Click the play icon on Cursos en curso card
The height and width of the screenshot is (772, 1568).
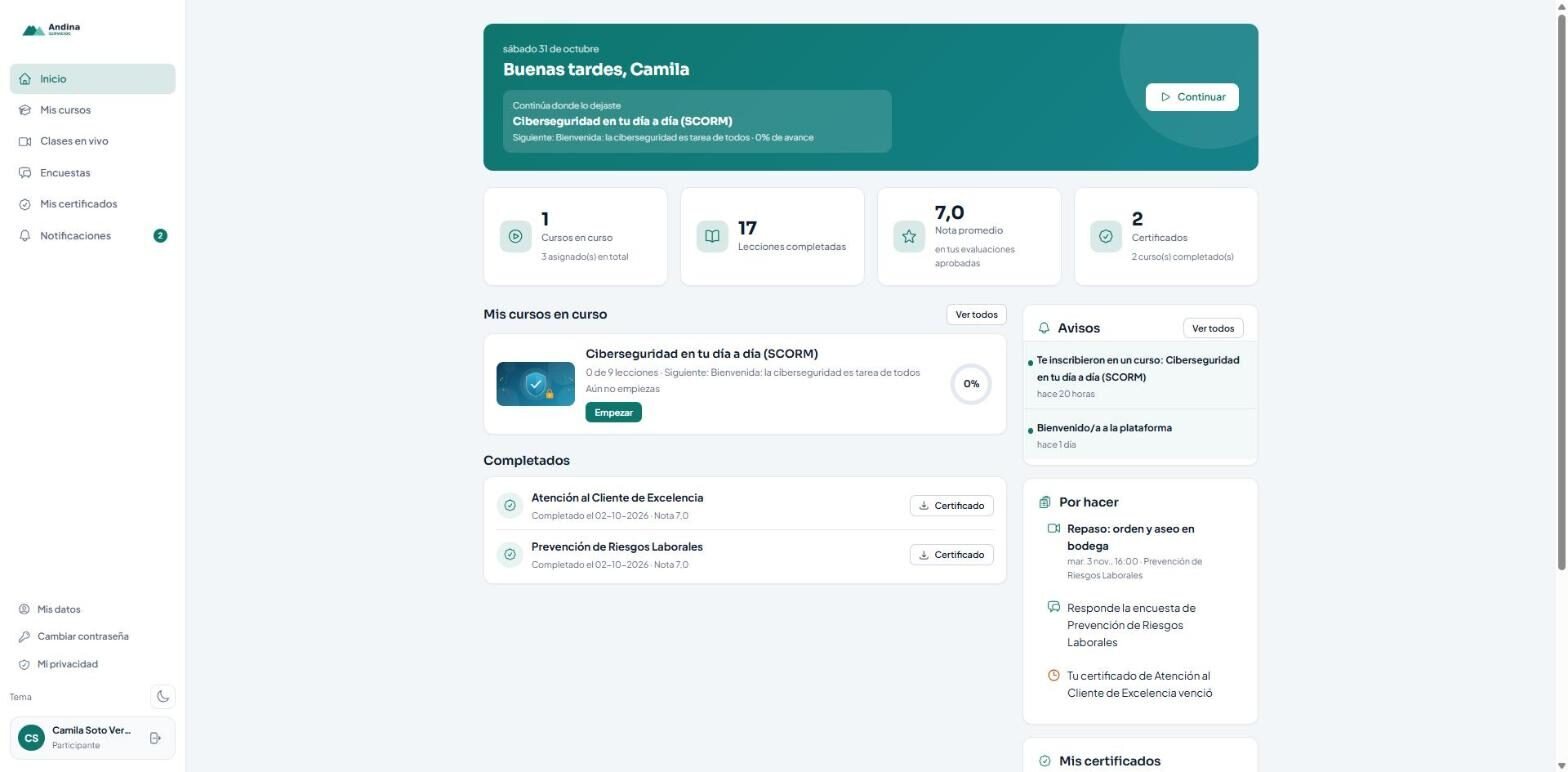point(515,237)
